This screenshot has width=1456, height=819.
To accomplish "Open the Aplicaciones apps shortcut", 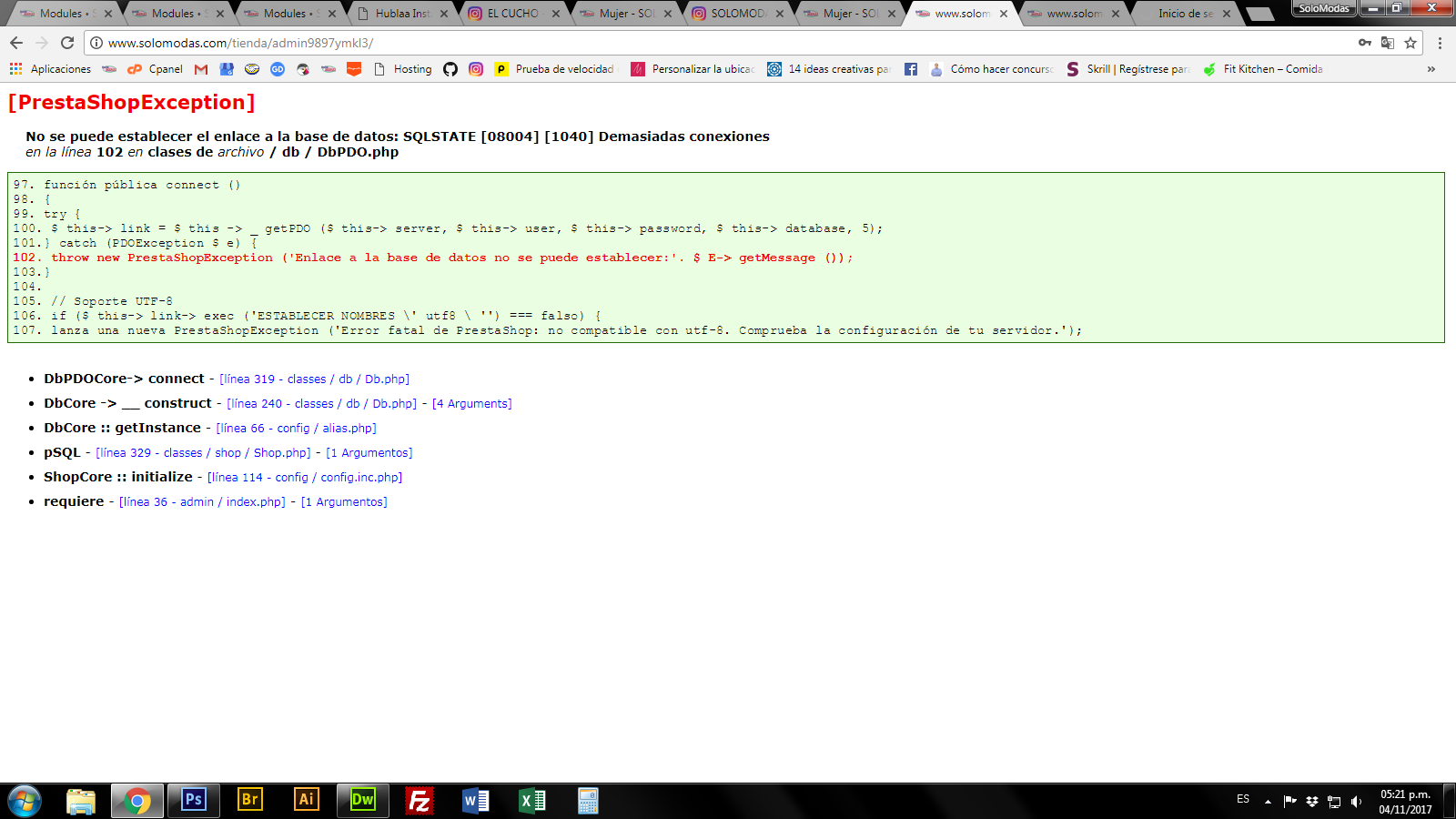I will [x=50, y=69].
